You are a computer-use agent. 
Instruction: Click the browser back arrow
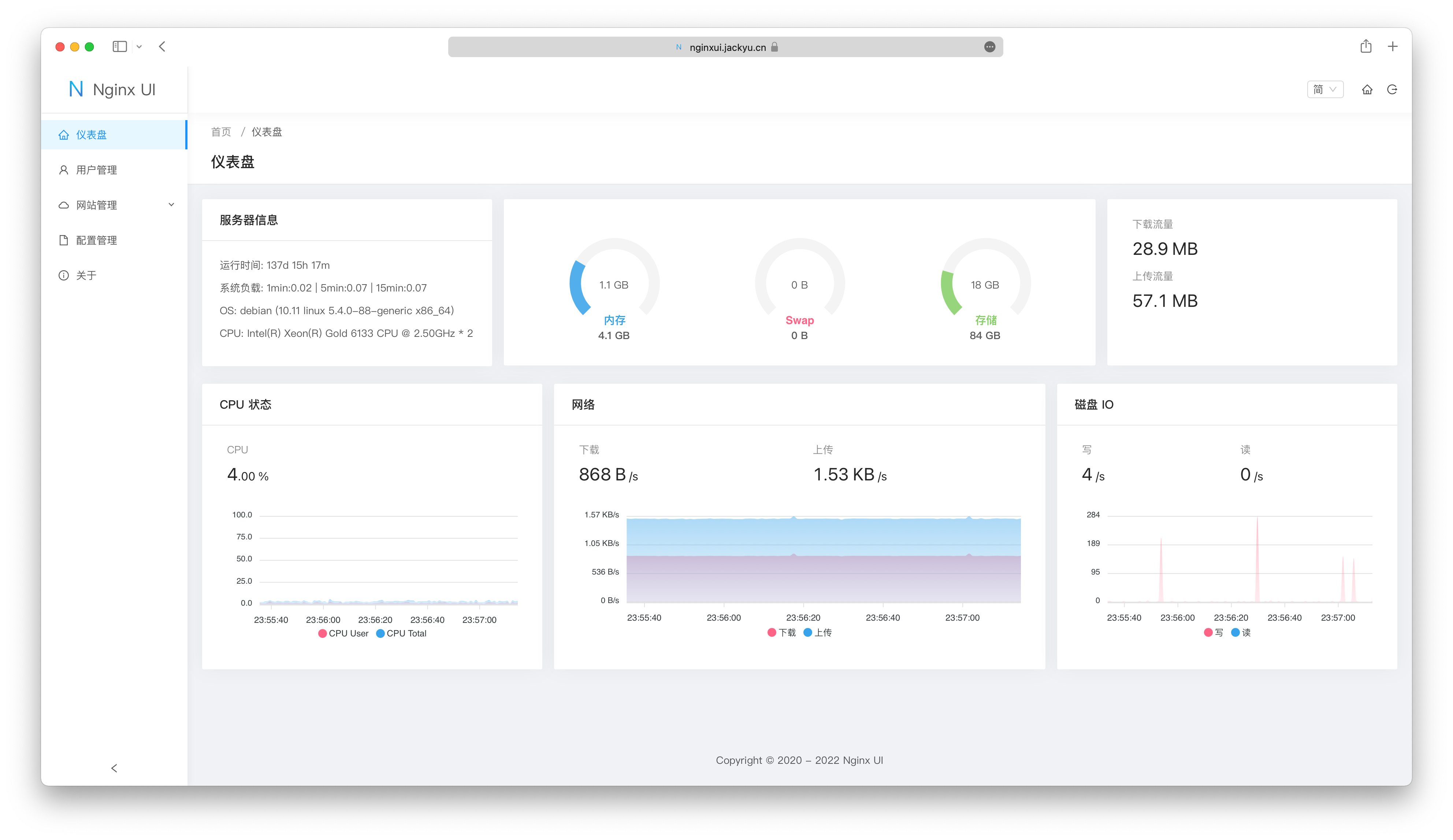(162, 47)
